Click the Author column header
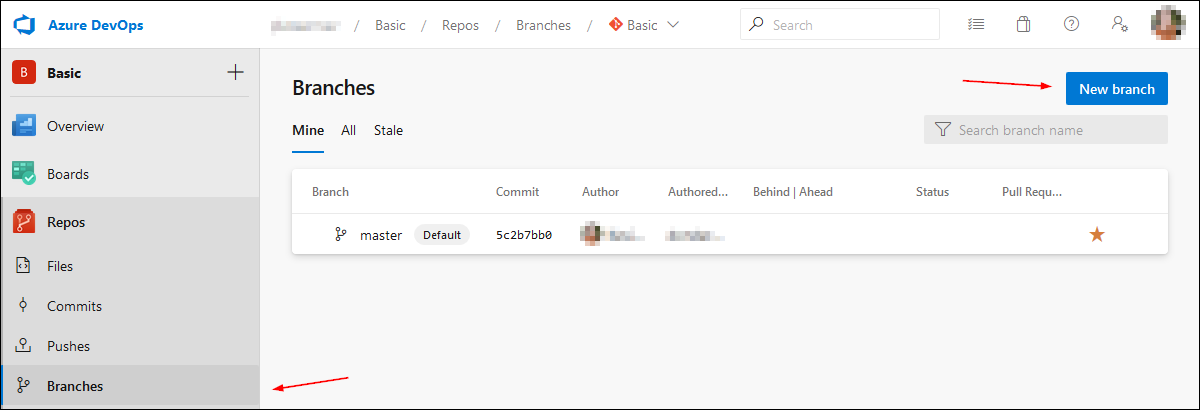Viewport: 1200px width, 410px height. 600,192
